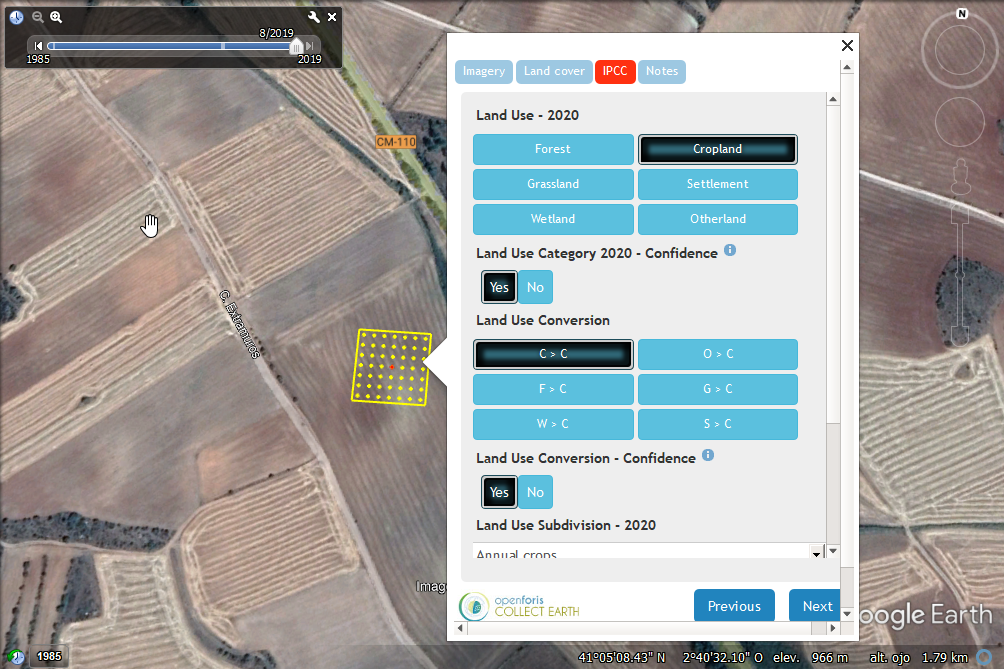The width and height of the screenshot is (1004, 669).
Task: Set Land Use Category confidence to No
Action: (x=535, y=287)
